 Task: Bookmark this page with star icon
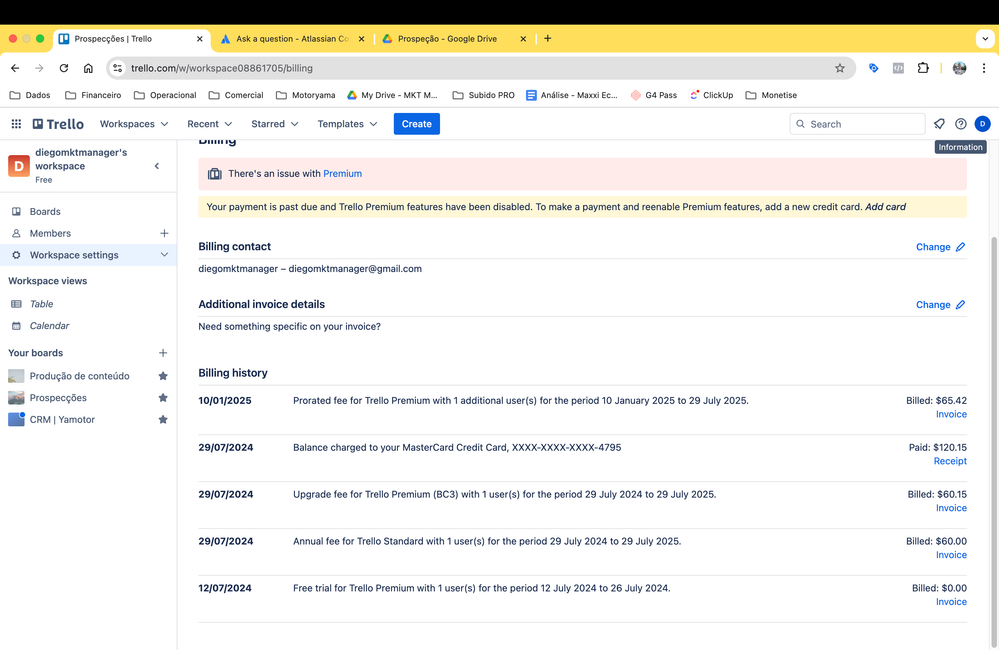840,68
